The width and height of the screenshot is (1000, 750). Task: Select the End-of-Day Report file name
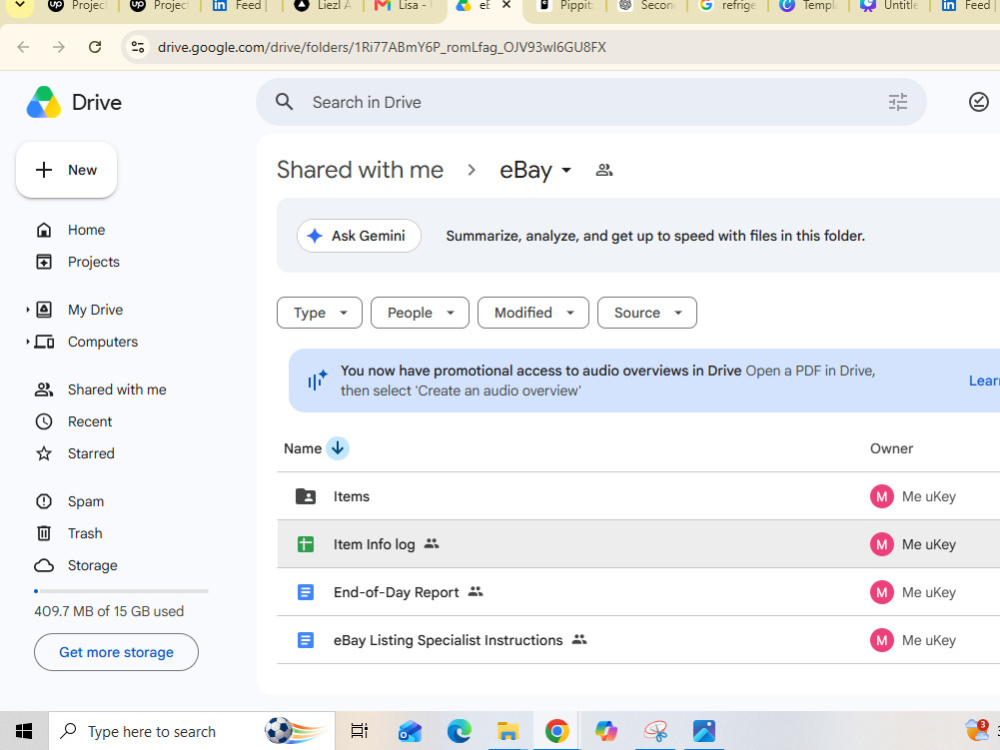[395, 592]
